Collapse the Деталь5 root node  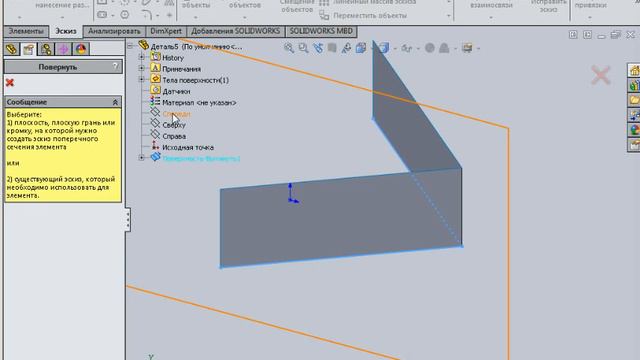130,46
